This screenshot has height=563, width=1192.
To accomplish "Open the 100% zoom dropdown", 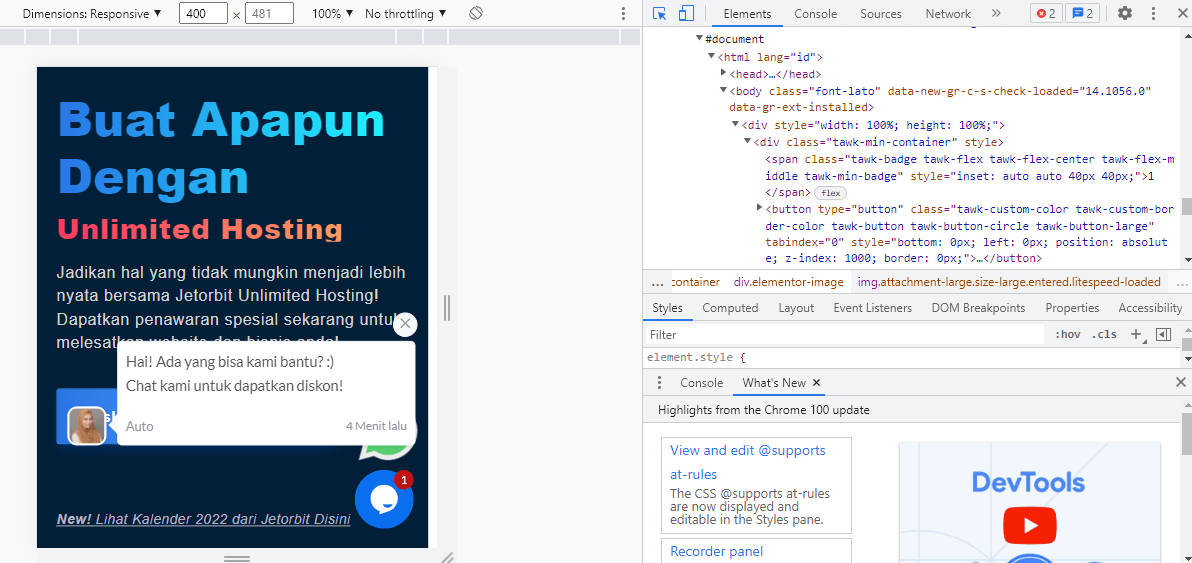I will pyautogui.click(x=333, y=13).
